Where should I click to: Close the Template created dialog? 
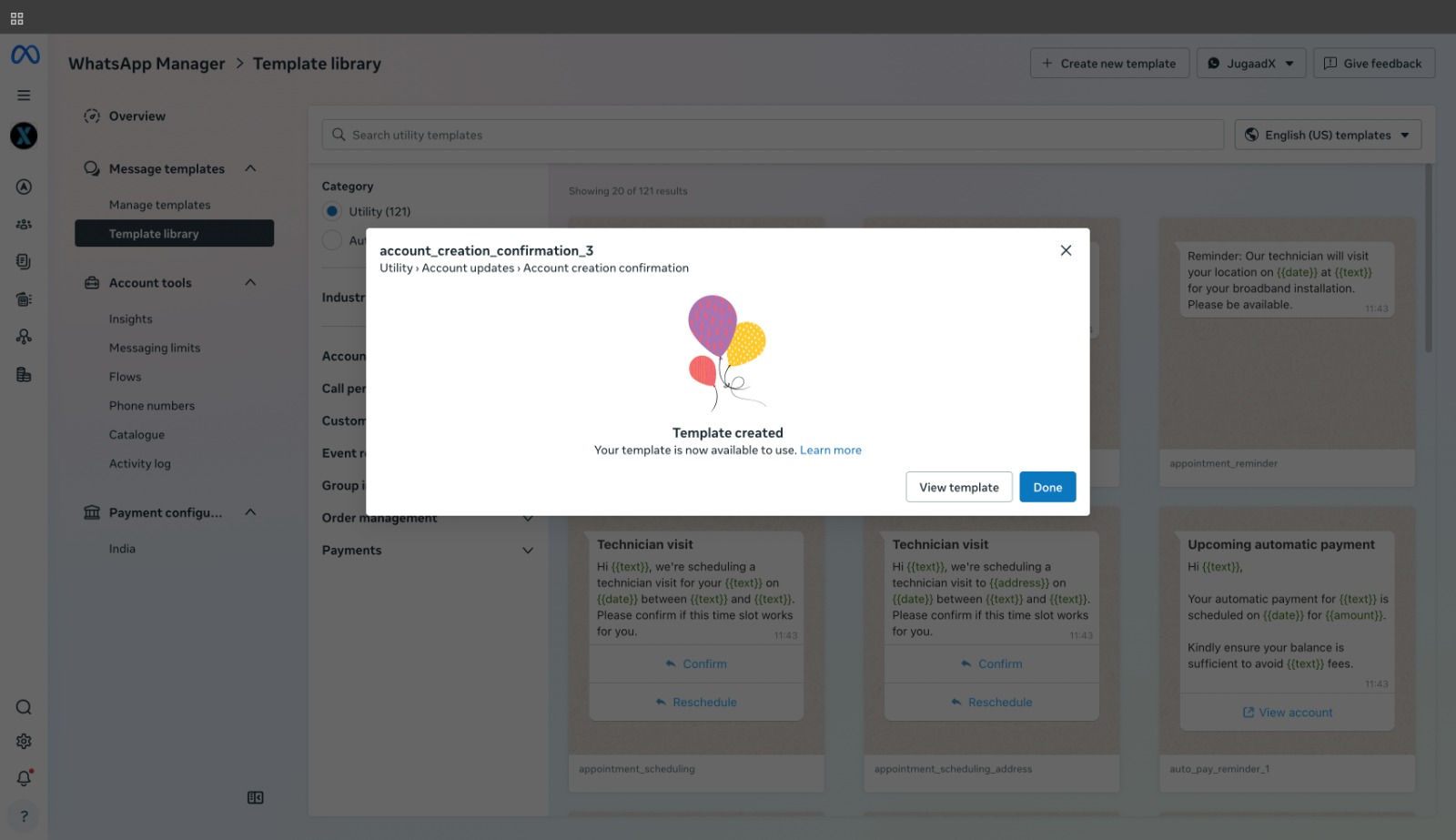tap(1066, 250)
